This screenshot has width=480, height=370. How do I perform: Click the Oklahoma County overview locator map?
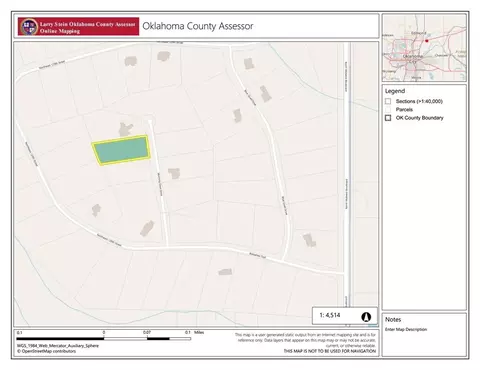[x=424, y=48]
